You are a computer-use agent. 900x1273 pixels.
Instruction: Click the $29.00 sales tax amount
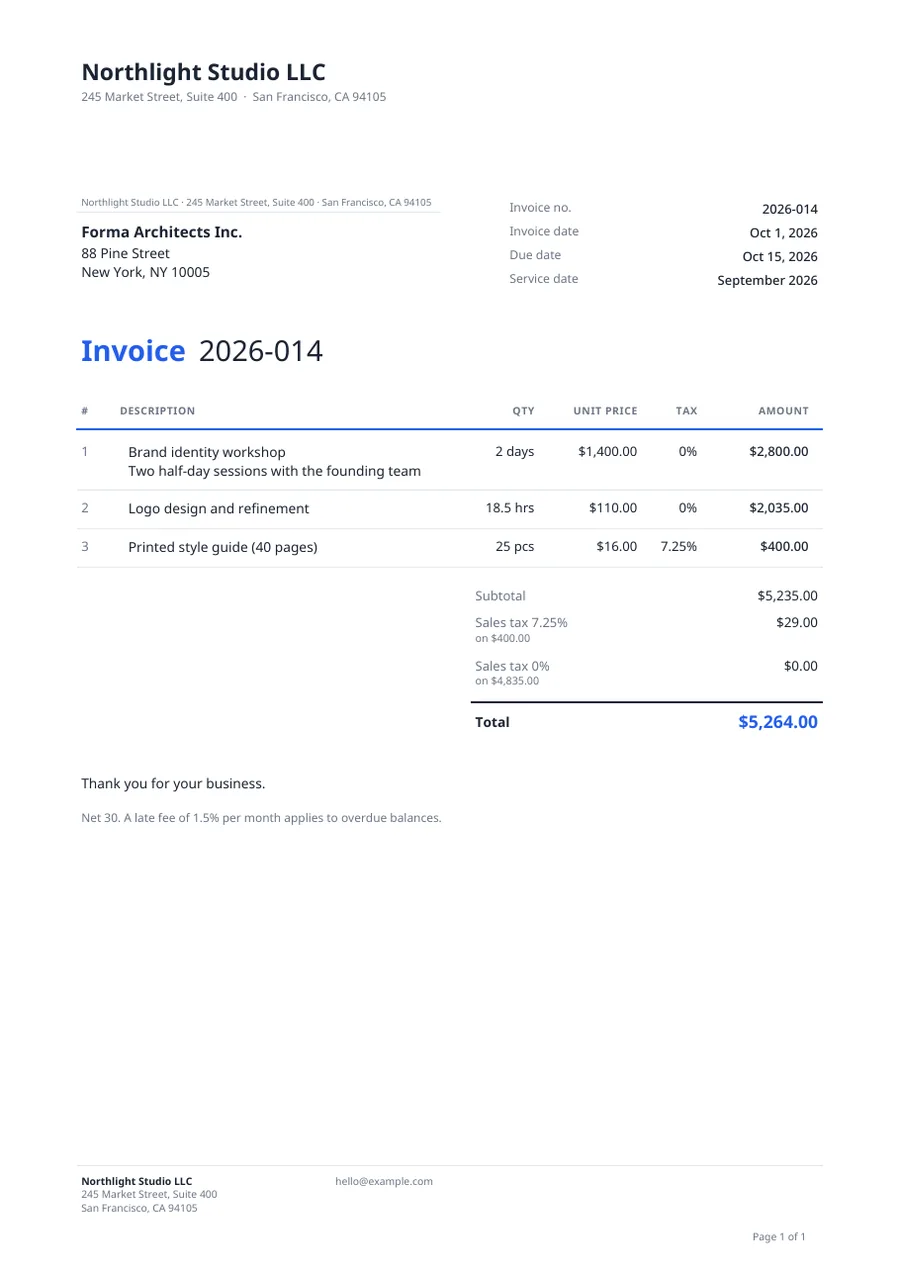(797, 622)
